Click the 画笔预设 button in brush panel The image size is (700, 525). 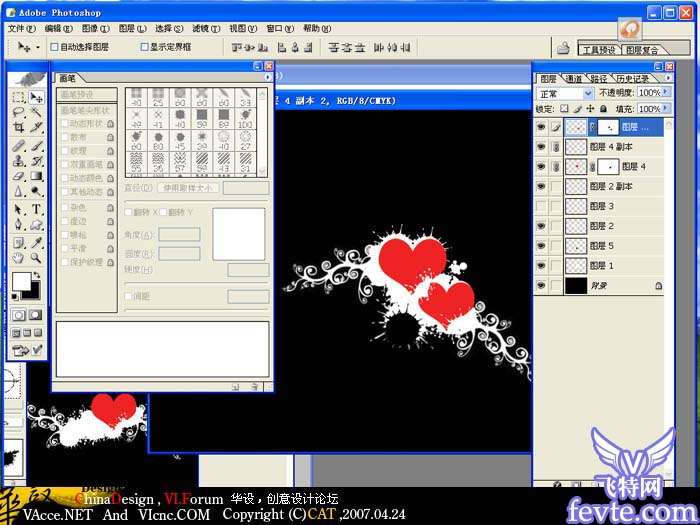[x=77, y=95]
